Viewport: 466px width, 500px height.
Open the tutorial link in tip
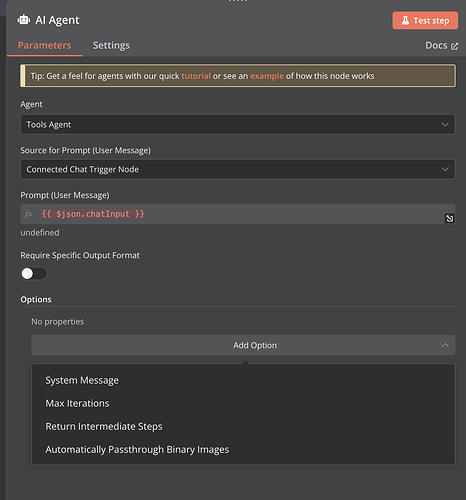pos(196,76)
